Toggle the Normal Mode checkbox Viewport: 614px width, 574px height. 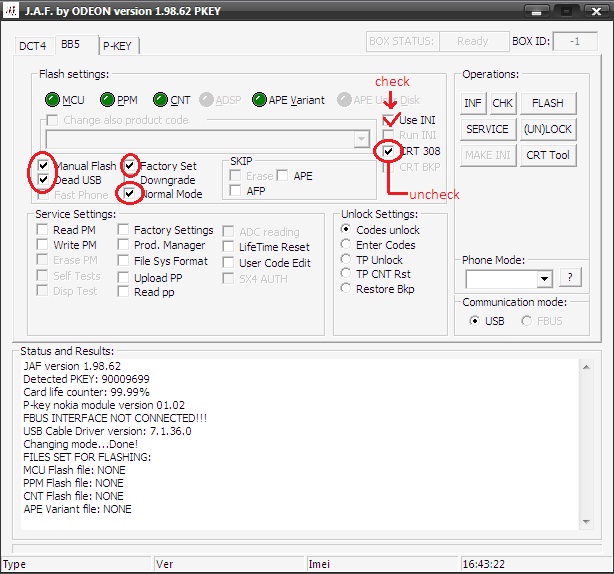click(x=130, y=193)
